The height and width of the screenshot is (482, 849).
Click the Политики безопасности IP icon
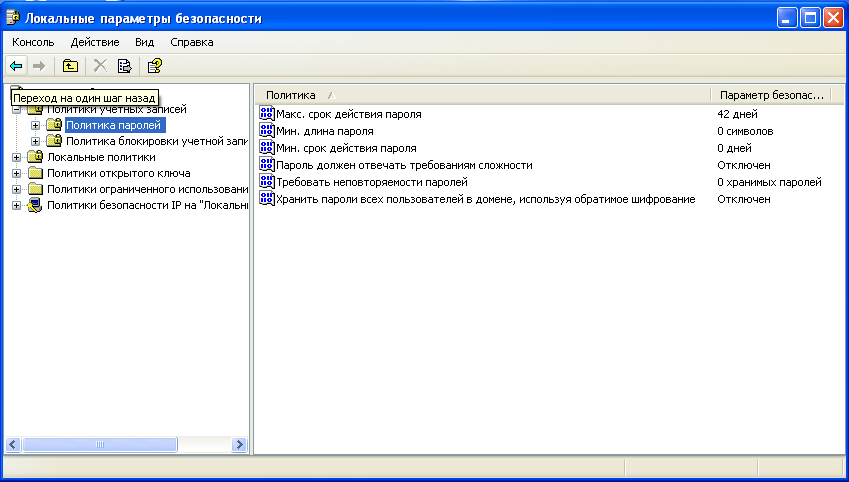point(35,205)
